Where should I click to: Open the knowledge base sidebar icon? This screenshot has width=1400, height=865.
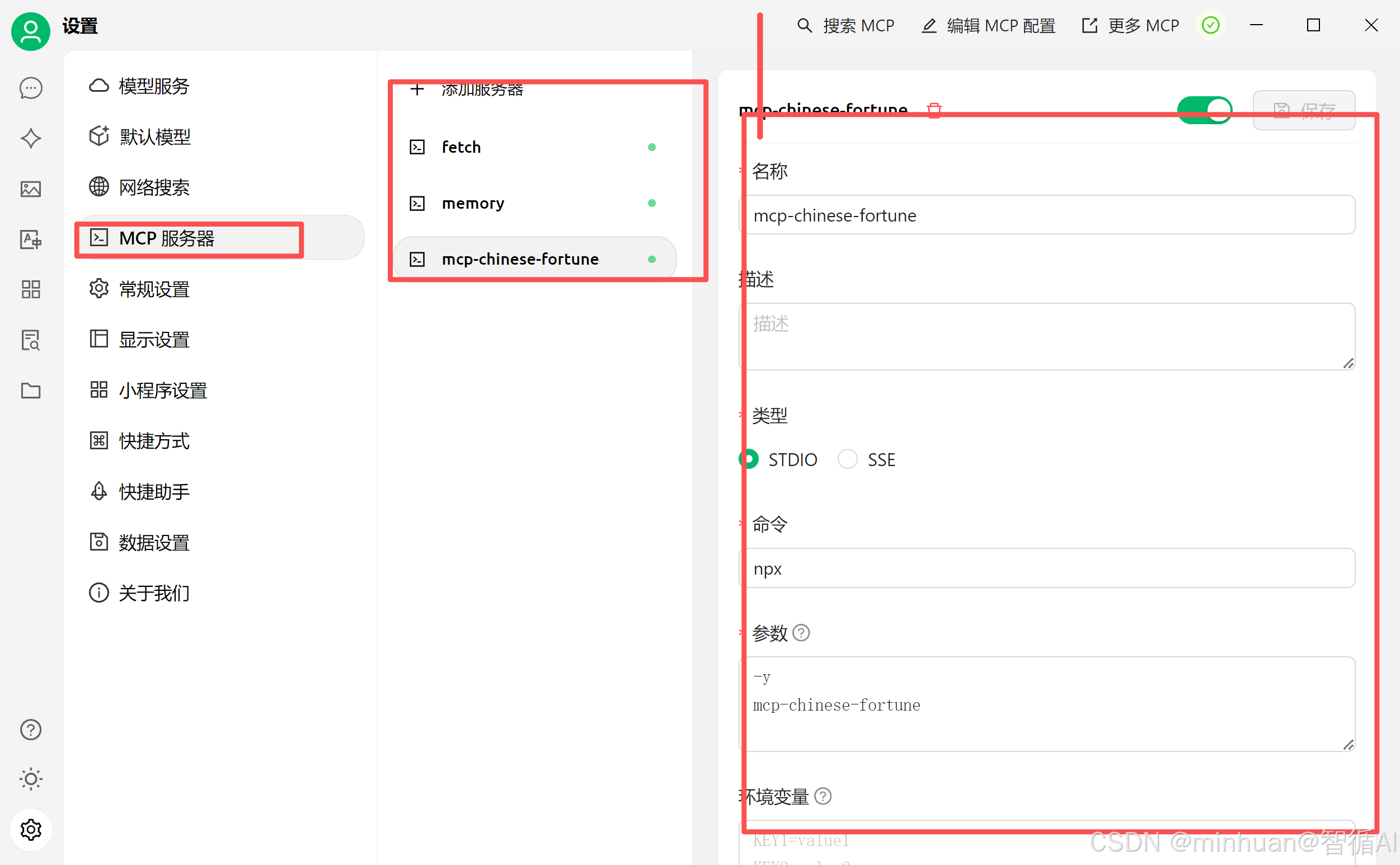(x=30, y=340)
